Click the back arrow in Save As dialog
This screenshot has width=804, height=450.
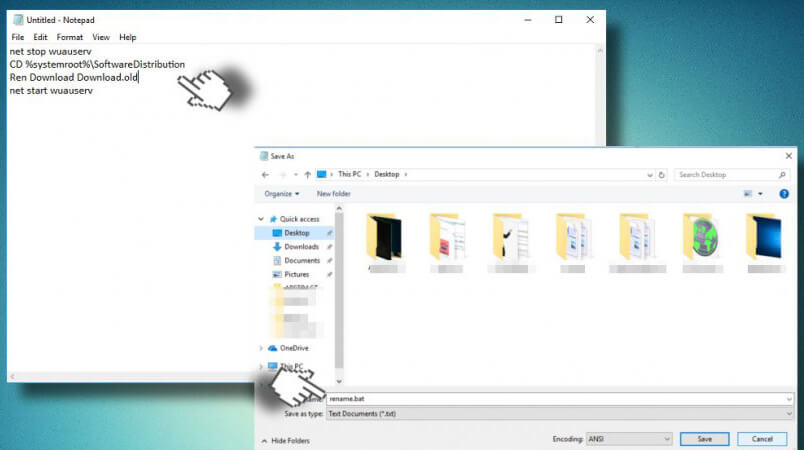[267, 175]
